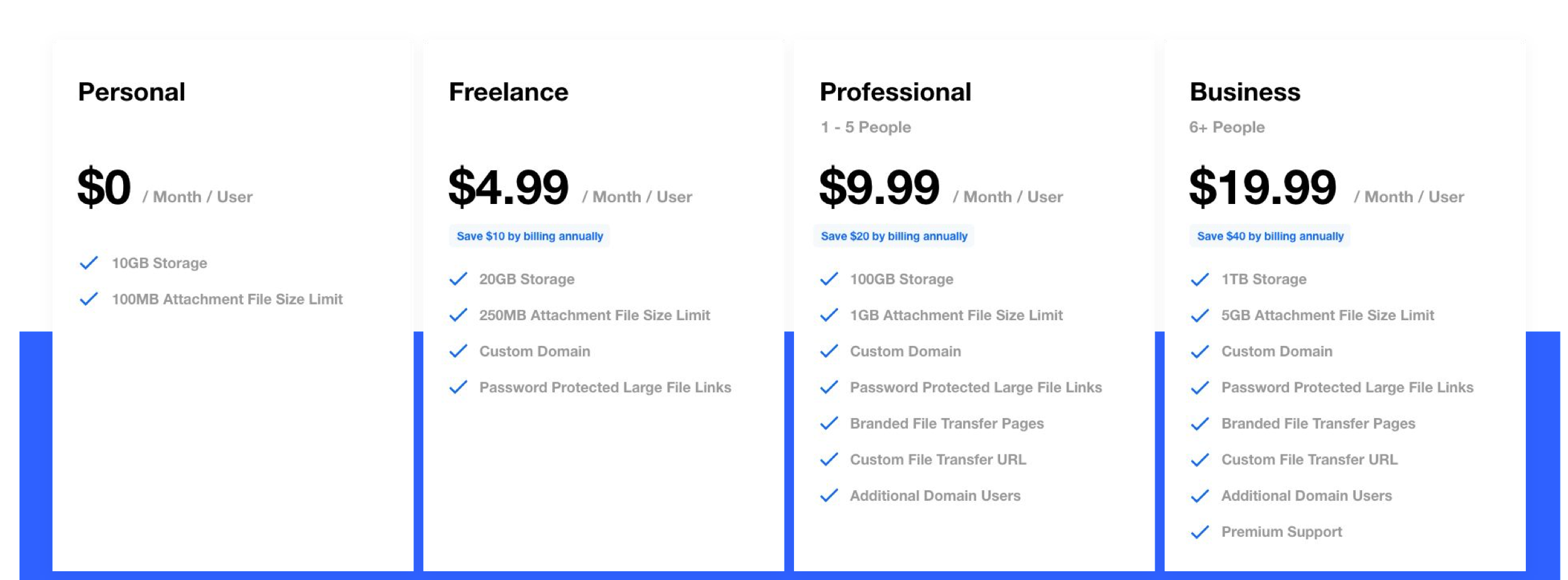Select the Professional plan heading
This screenshot has width=1568, height=580.
point(895,92)
